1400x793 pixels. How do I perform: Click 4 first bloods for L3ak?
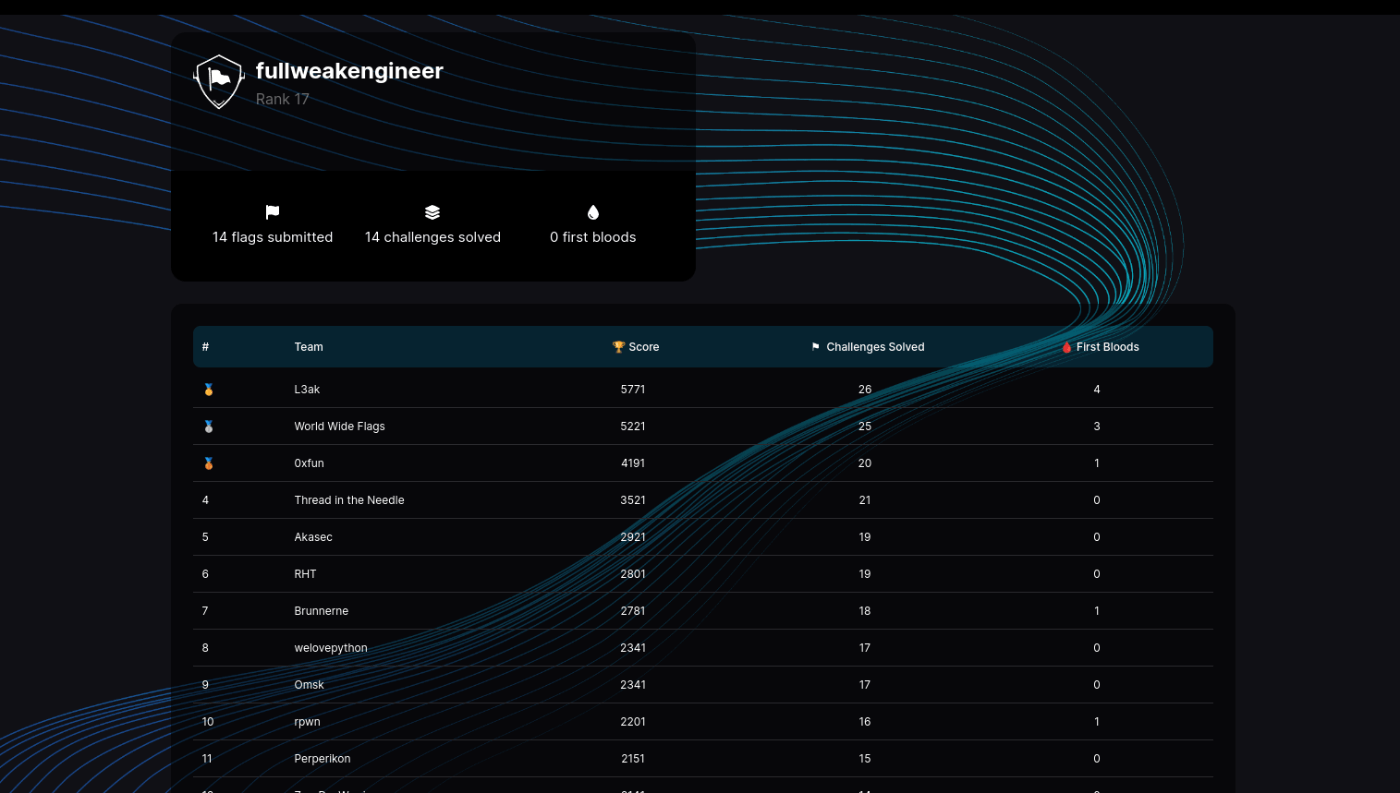click(x=1097, y=389)
